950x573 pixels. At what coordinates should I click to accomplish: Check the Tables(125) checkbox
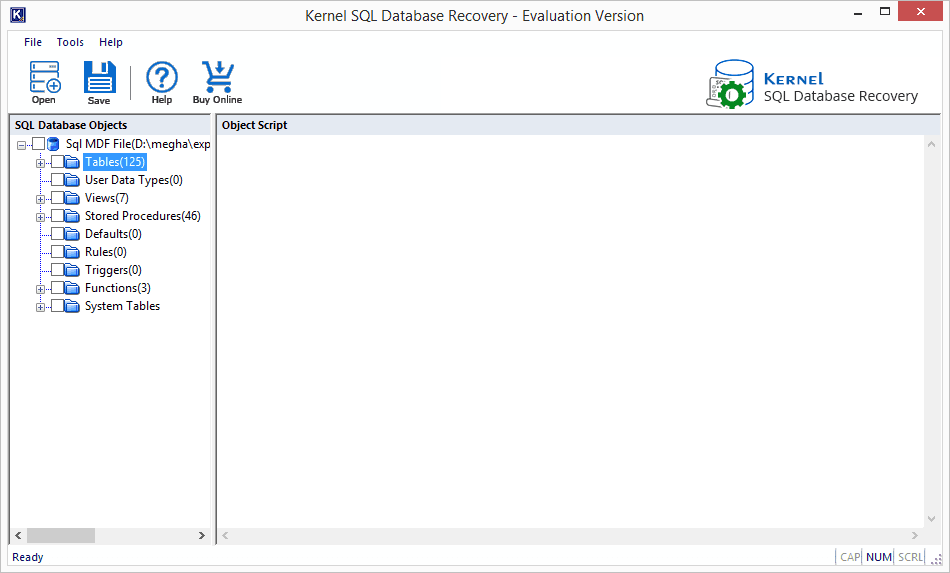click(x=58, y=162)
